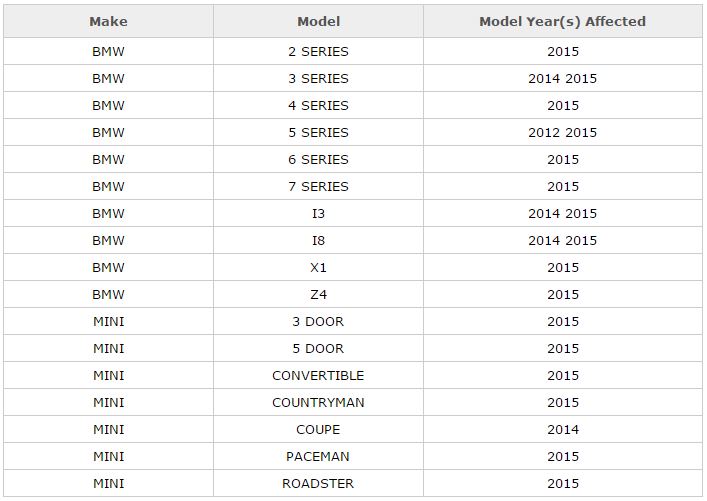Click the 5 DOOR model cell
The height and width of the screenshot is (501, 707).
point(318,349)
